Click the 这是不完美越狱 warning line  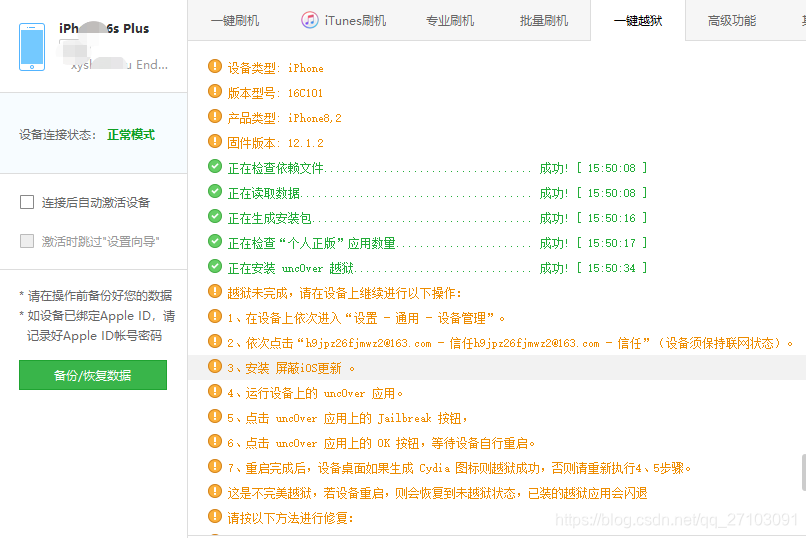click(437, 493)
